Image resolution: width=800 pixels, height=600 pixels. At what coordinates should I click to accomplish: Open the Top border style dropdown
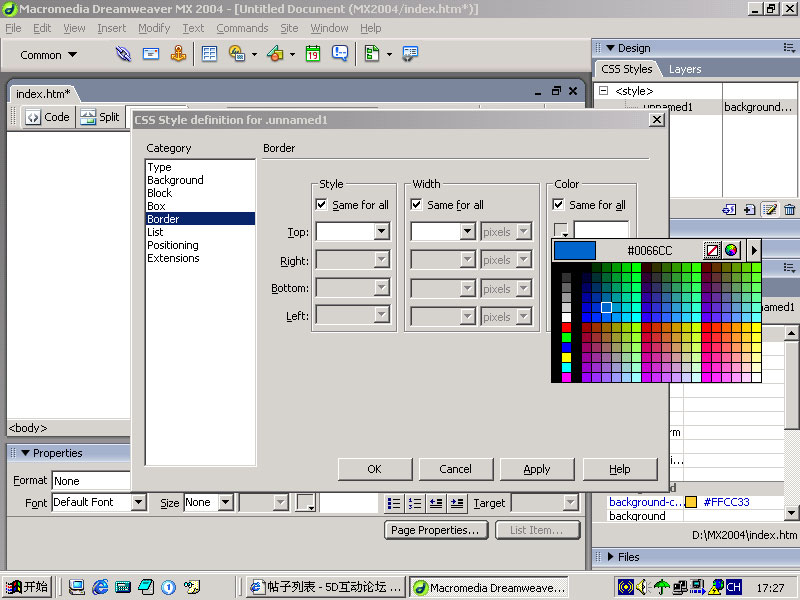coord(381,232)
